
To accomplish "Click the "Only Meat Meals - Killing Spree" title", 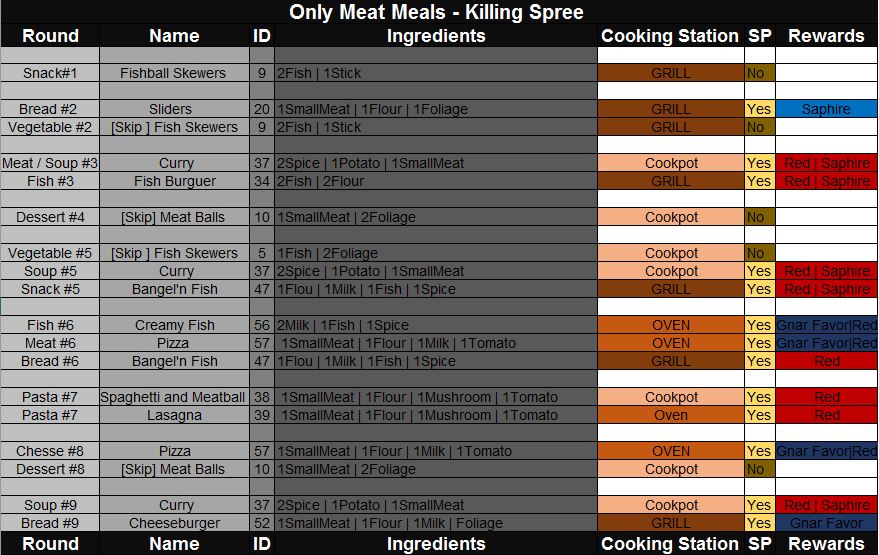I will point(436,12).
